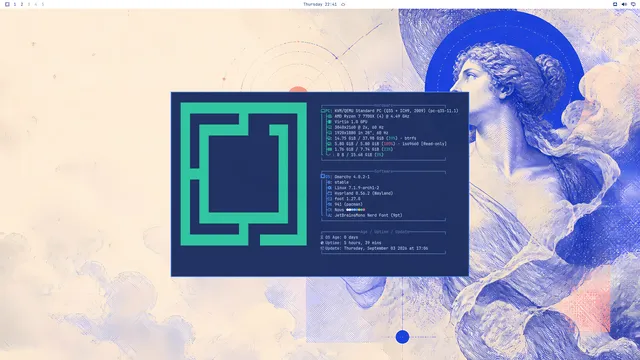
Task: Click the font icon beside JetBrainsMono Nerd Font
Action: 329,215
